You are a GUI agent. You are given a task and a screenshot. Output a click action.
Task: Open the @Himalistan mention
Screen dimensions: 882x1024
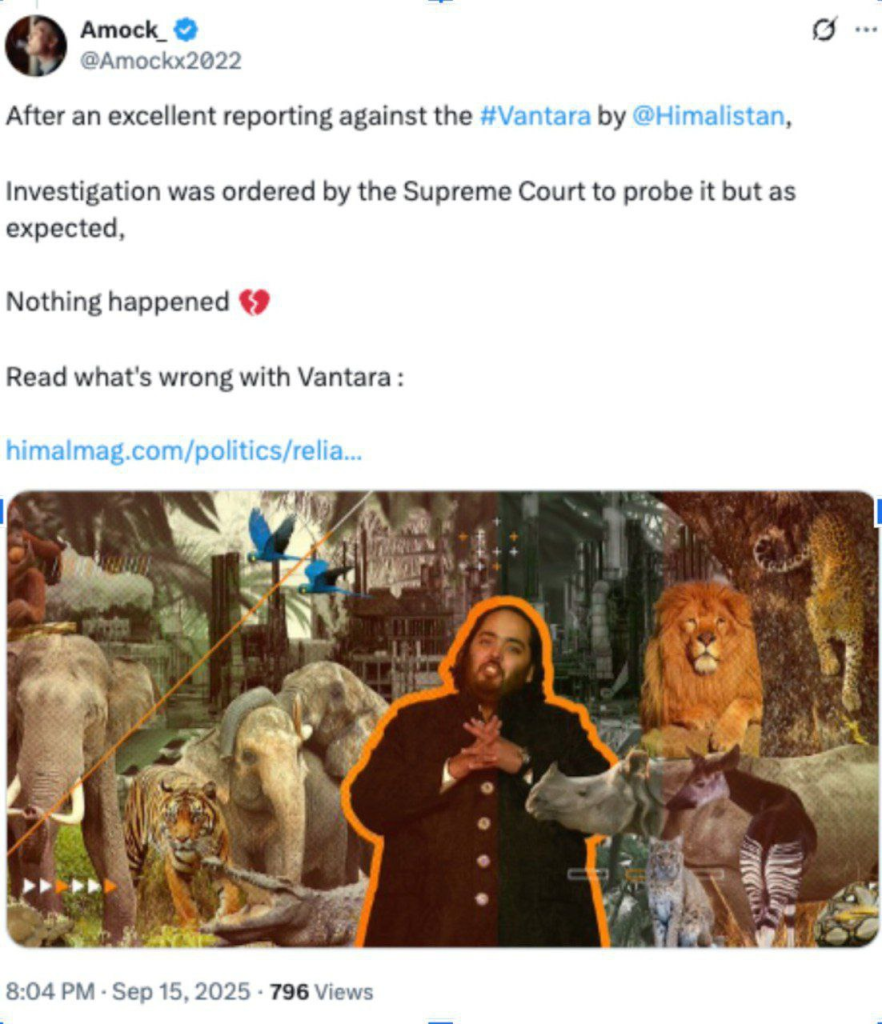pyautogui.click(x=708, y=116)
